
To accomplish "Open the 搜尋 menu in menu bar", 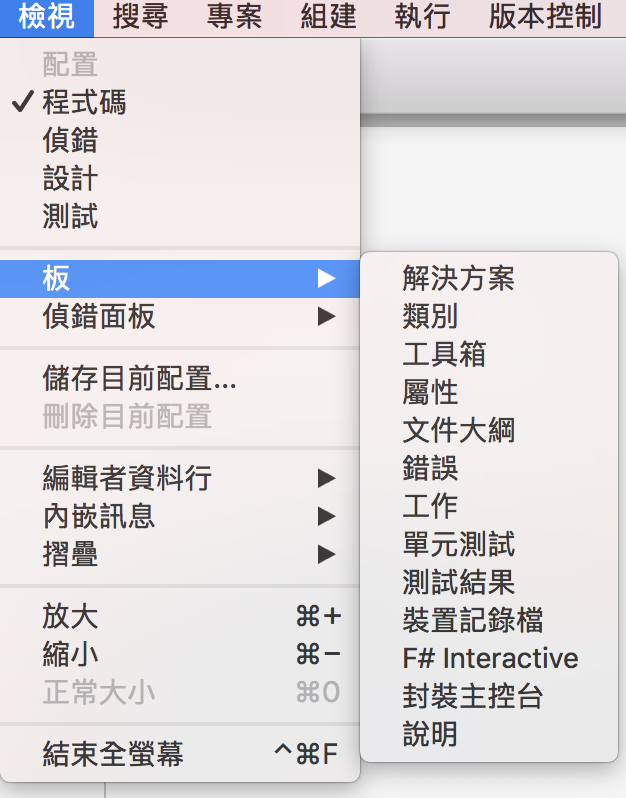I will click(140, 18).
